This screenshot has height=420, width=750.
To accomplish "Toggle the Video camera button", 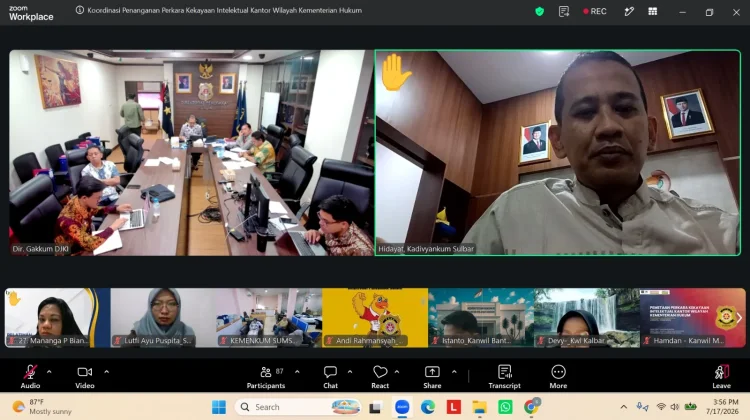I will click(x=85, y=376).
